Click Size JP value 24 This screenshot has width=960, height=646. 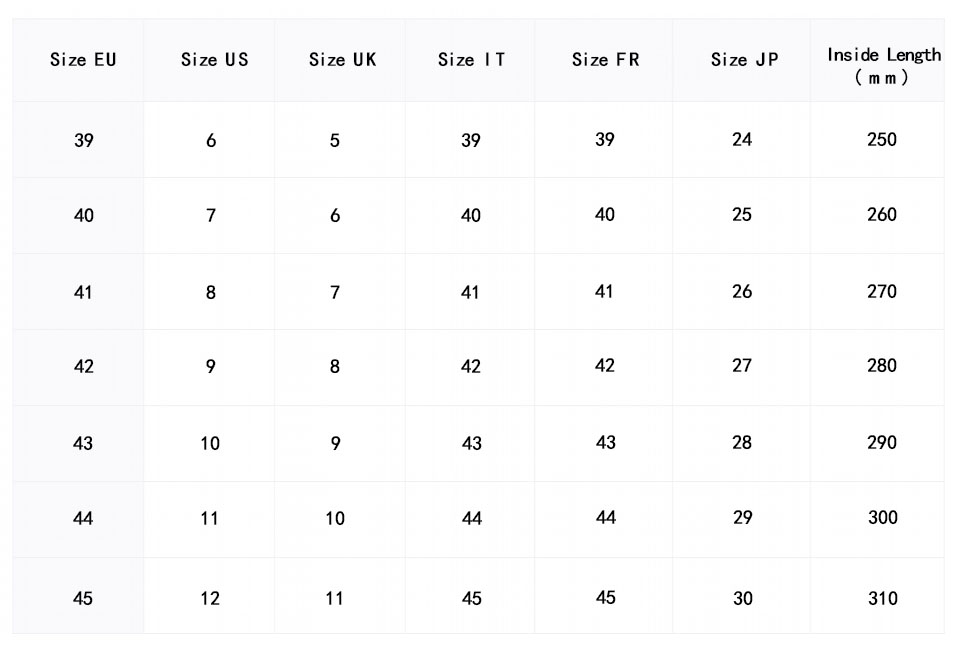click(x=742, y=140)
